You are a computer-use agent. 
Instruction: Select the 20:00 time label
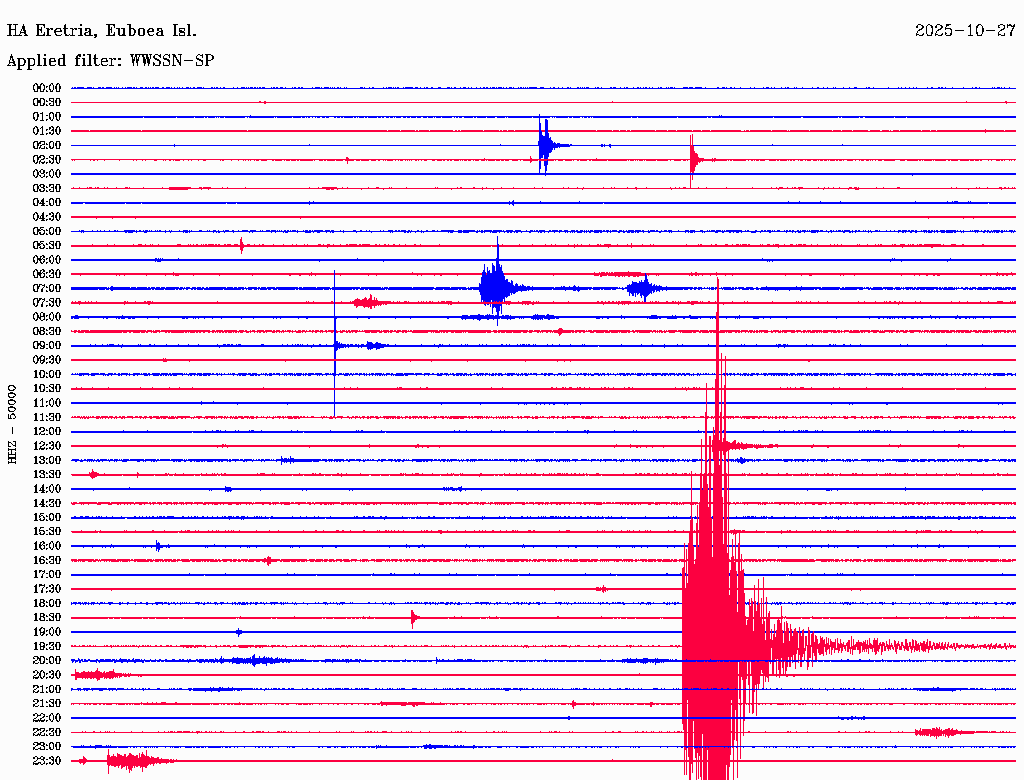tap(47, 660)
